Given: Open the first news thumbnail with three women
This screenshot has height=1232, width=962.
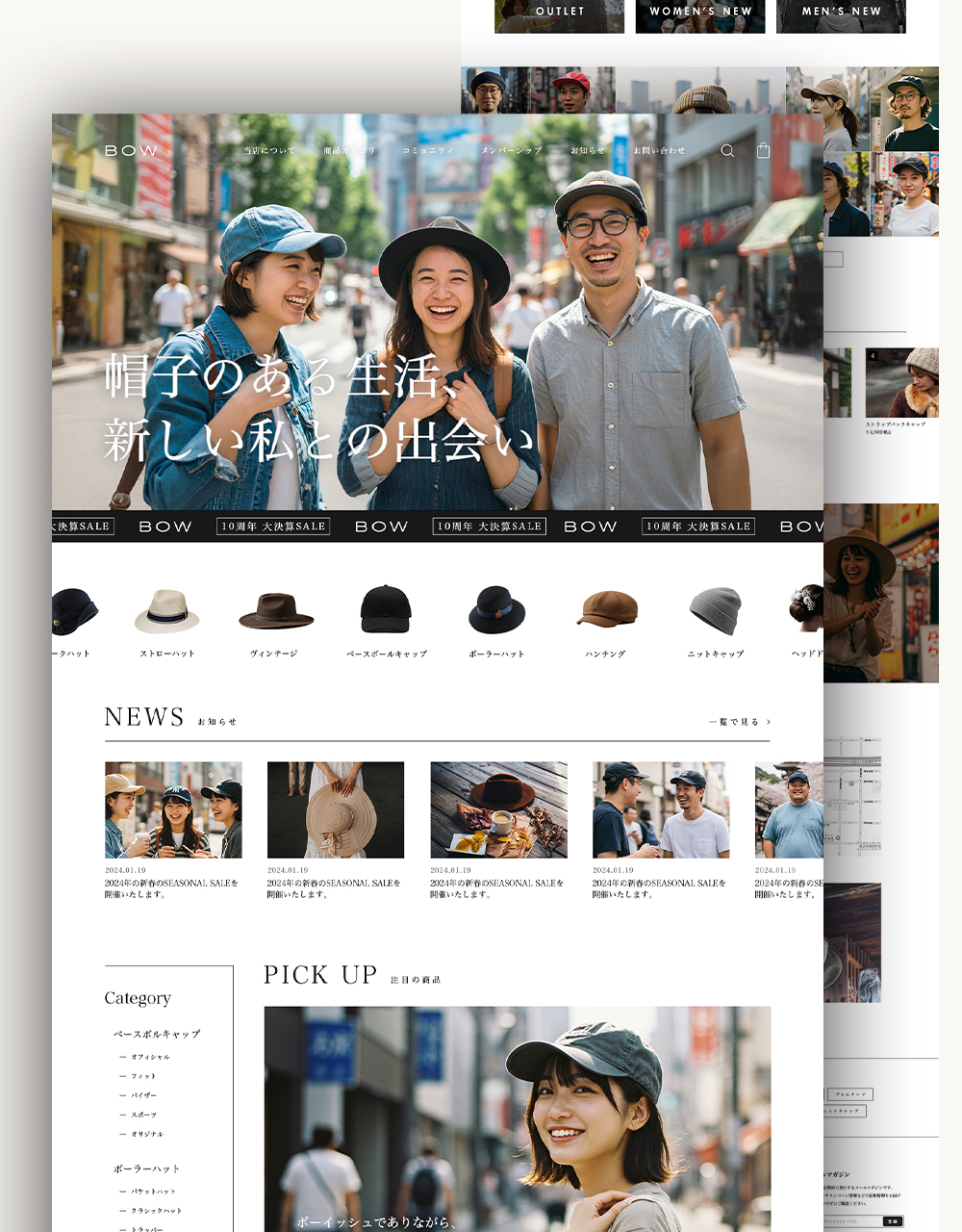Looking at the screenshot, I should coord(173,809).
